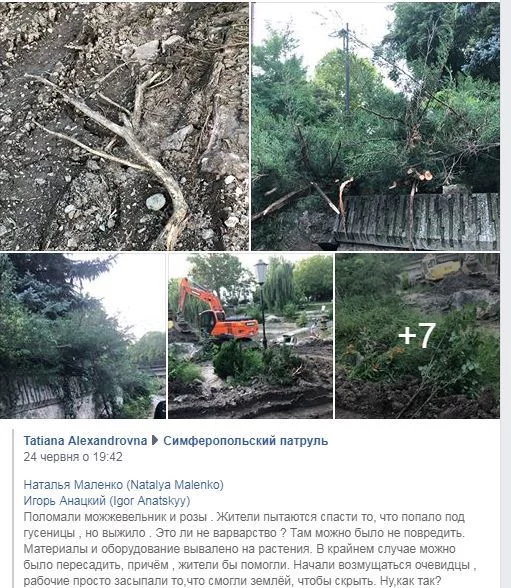The height and width of the screenshot is (588, 511).
Task: Click the wooden fence in the juniper photo
Action: [x=417, y=221]
